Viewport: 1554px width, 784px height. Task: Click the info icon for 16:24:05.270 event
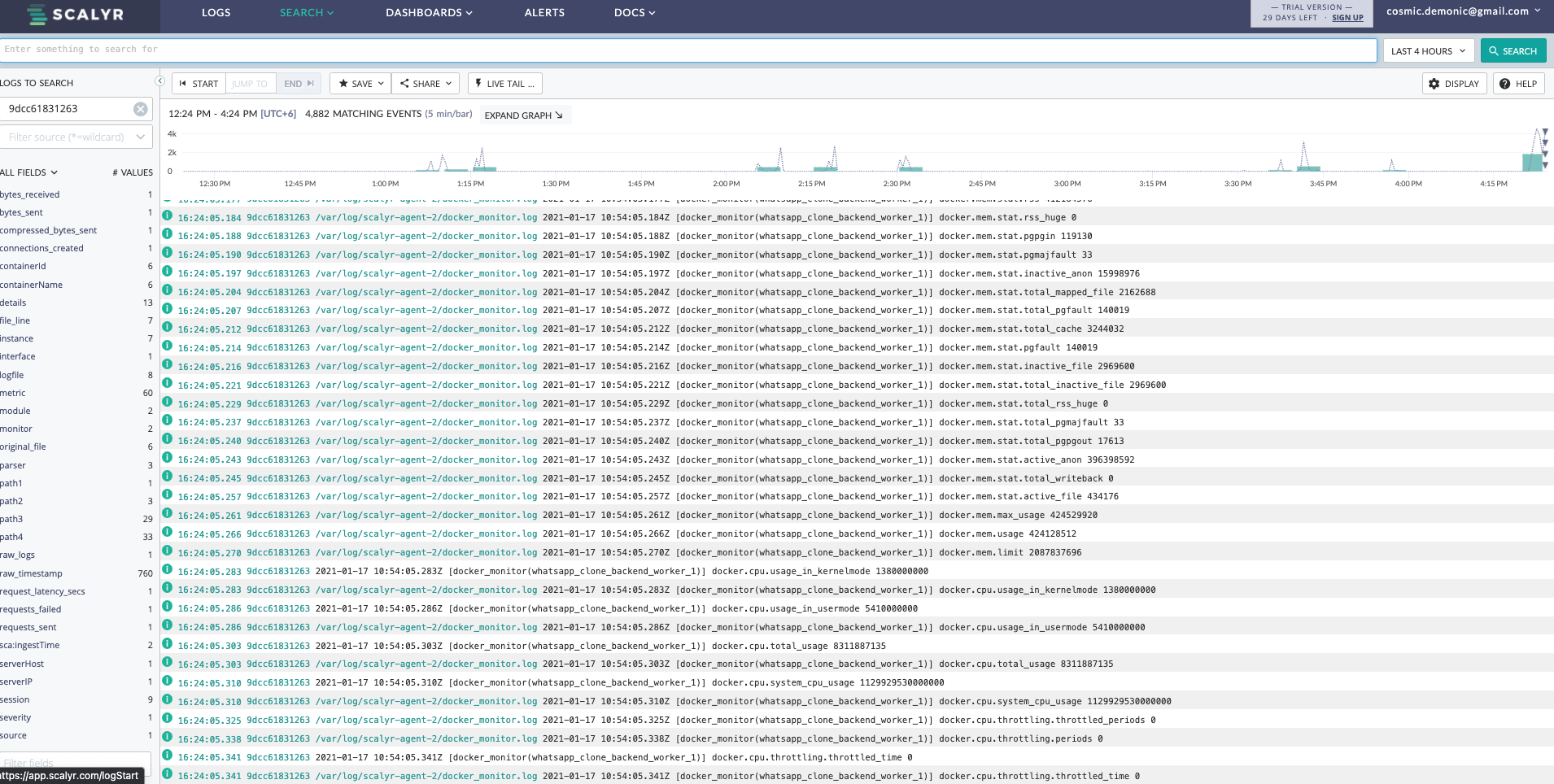168,551
